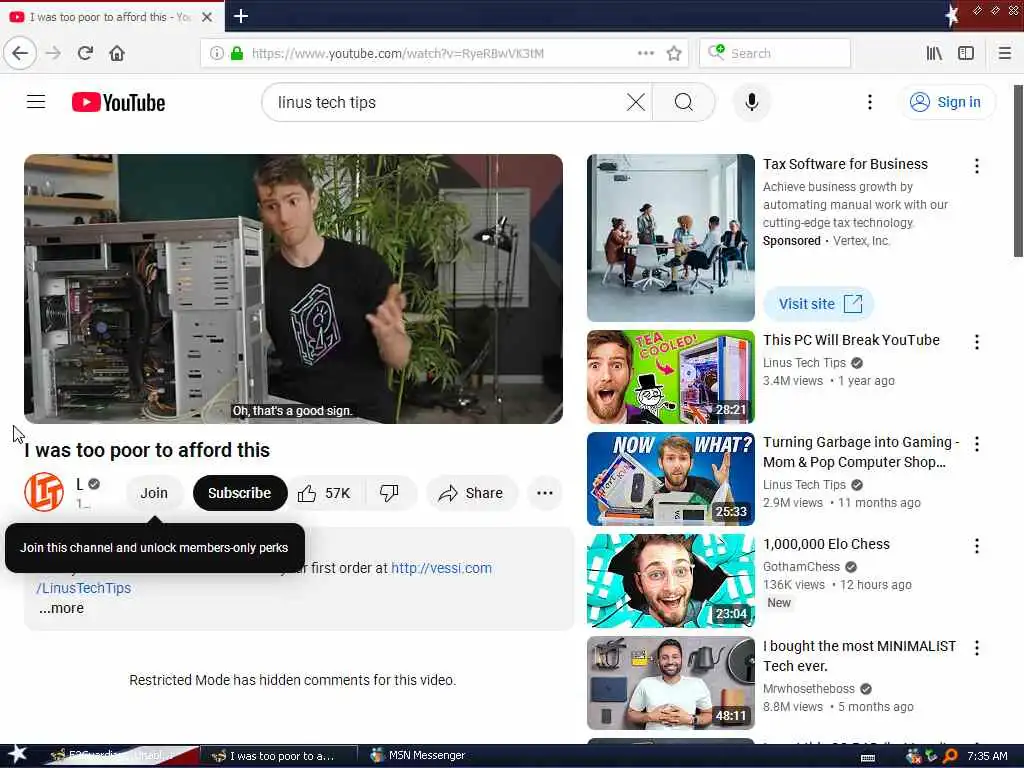The height and width of the screenshot is (768, 1024).
Task: Select 'I was too poor to a...' taskbar item
Action: pyautogui.click(x=278, y=756)
